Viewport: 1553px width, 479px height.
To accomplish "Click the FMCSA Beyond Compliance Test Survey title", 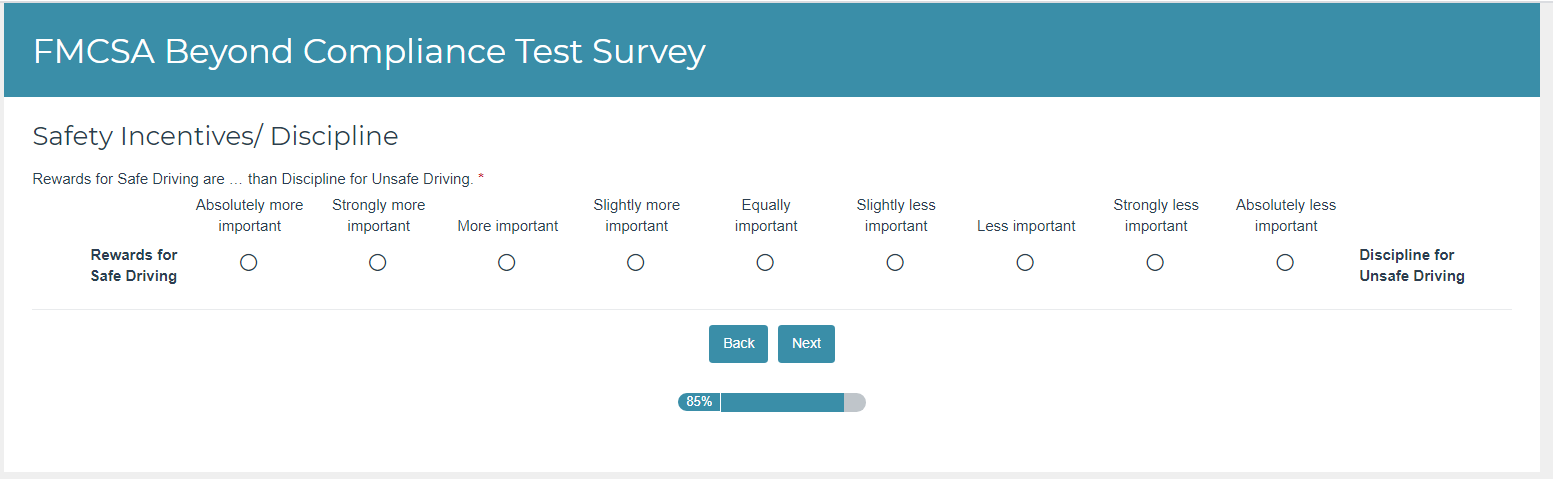I will (369, 52).
